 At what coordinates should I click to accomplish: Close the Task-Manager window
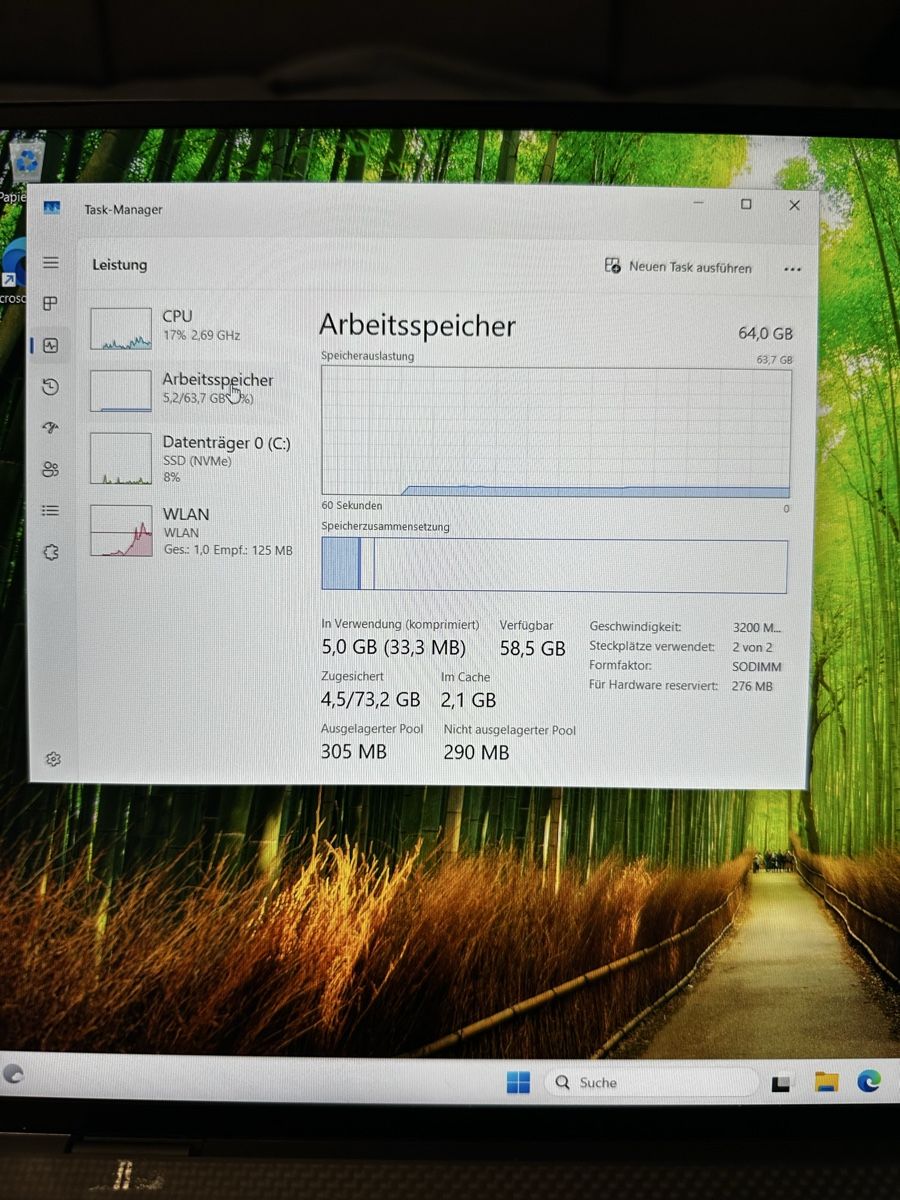point(794,205)
